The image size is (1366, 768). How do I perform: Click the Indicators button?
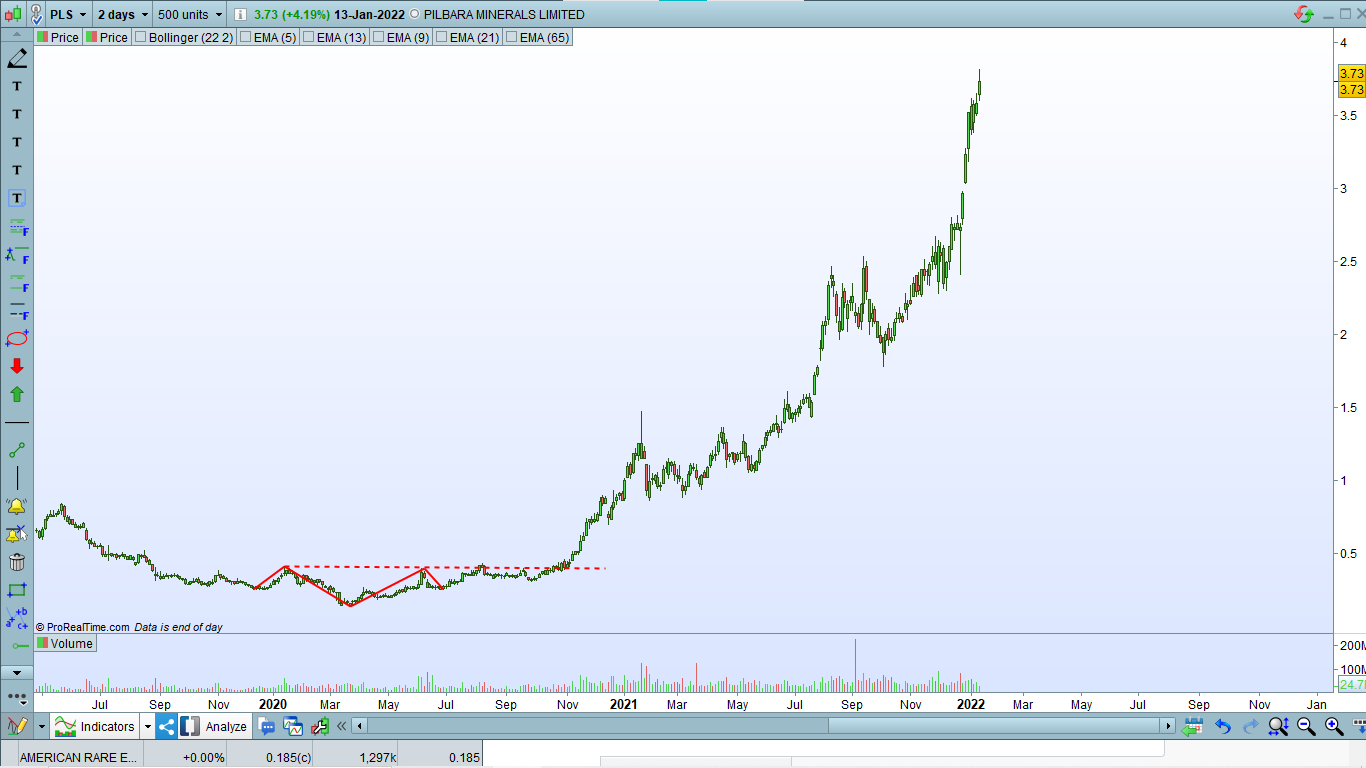[96, 727]
